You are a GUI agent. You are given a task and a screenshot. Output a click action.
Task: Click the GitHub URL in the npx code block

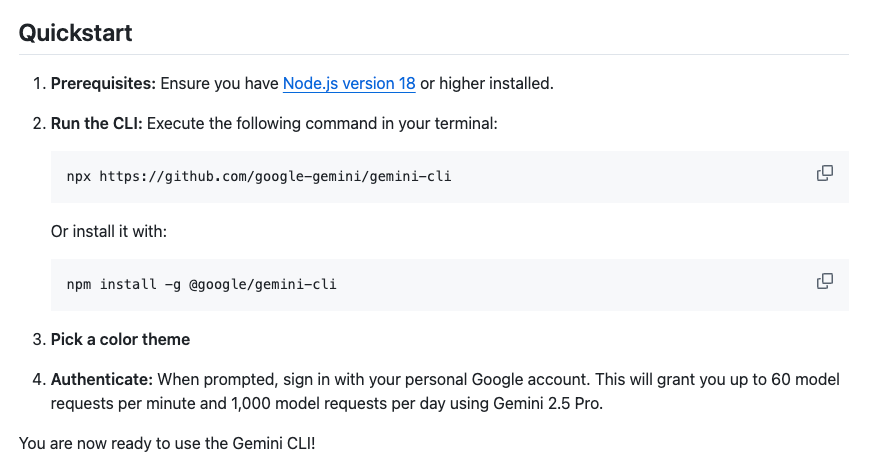point(282,175)
